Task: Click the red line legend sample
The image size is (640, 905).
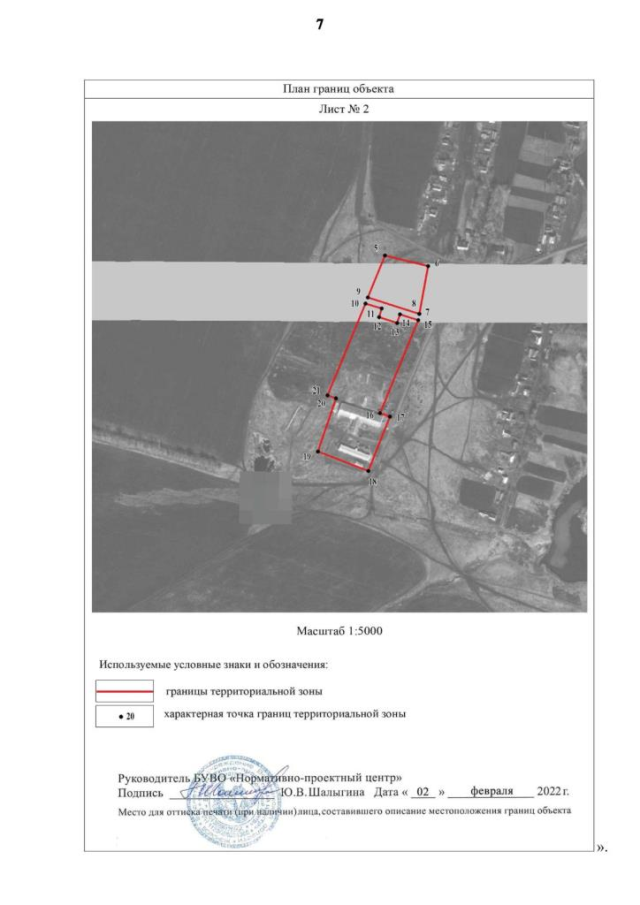Action: click(x=124, y=691)
